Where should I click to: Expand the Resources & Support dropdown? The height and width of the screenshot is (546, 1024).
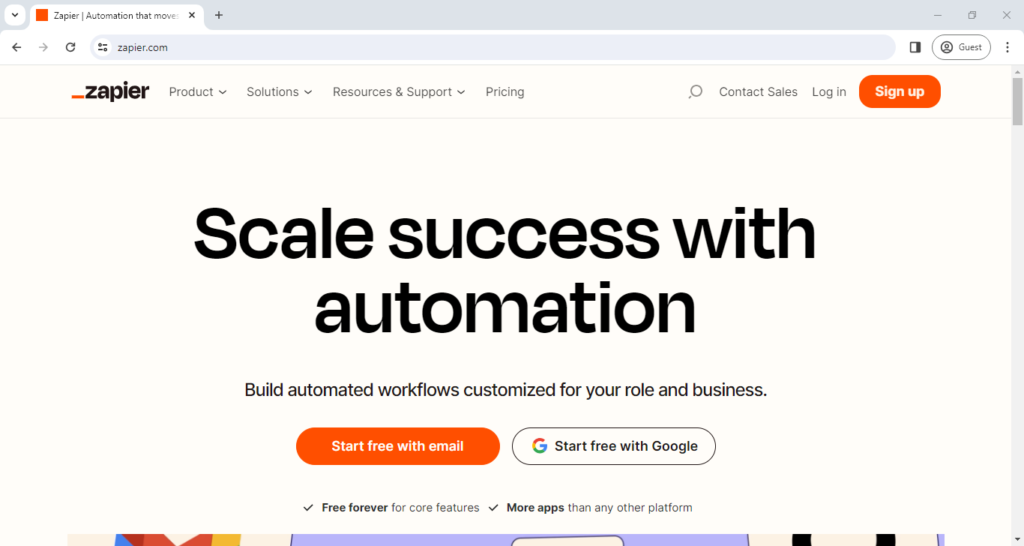[398, 92]
